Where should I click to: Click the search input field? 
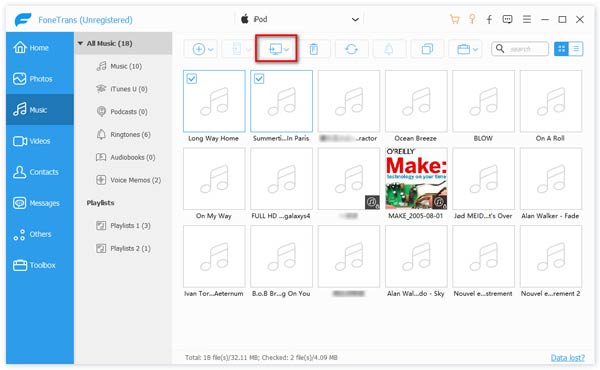520,49
